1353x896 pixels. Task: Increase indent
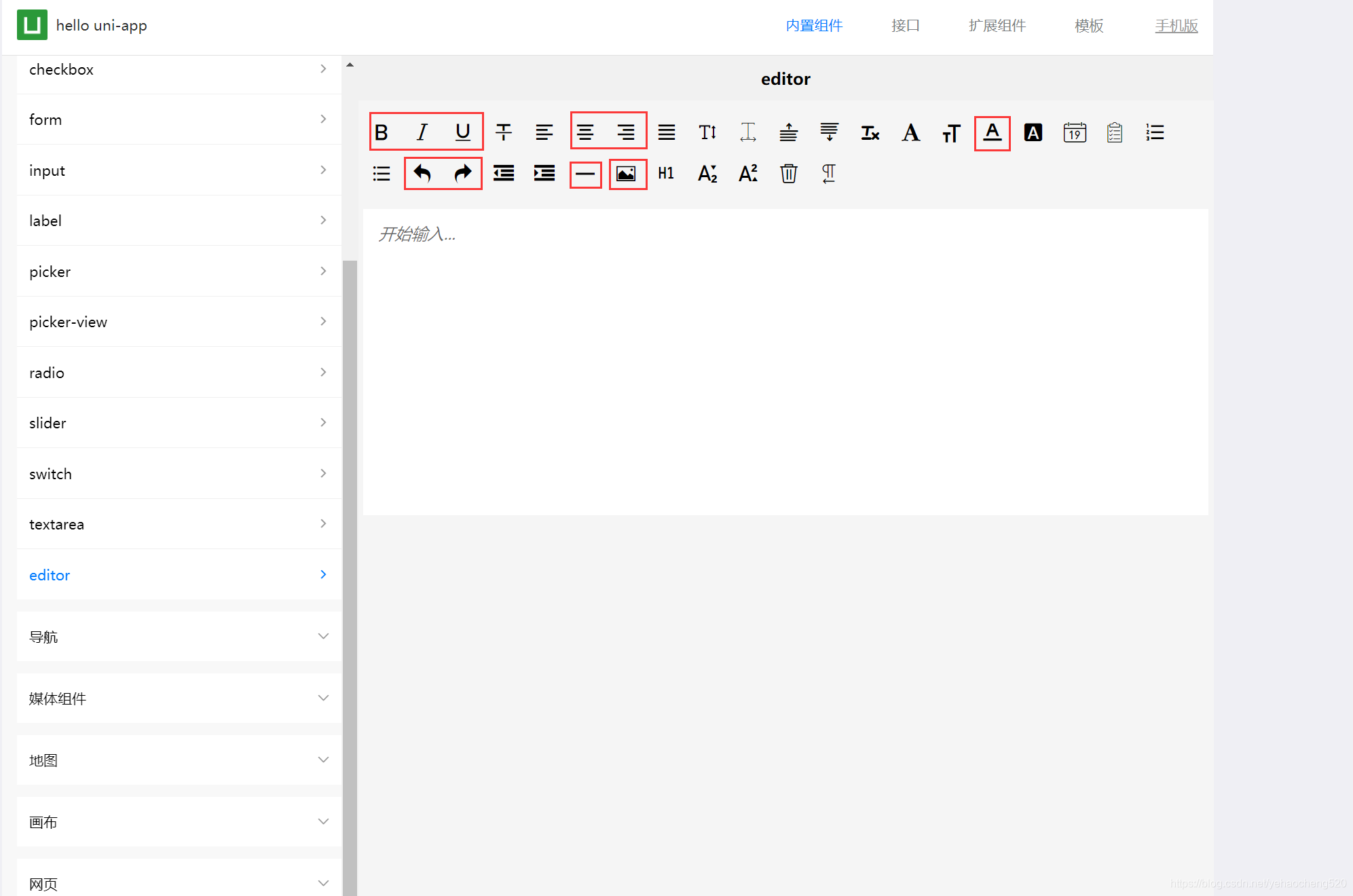click(544, 174)
